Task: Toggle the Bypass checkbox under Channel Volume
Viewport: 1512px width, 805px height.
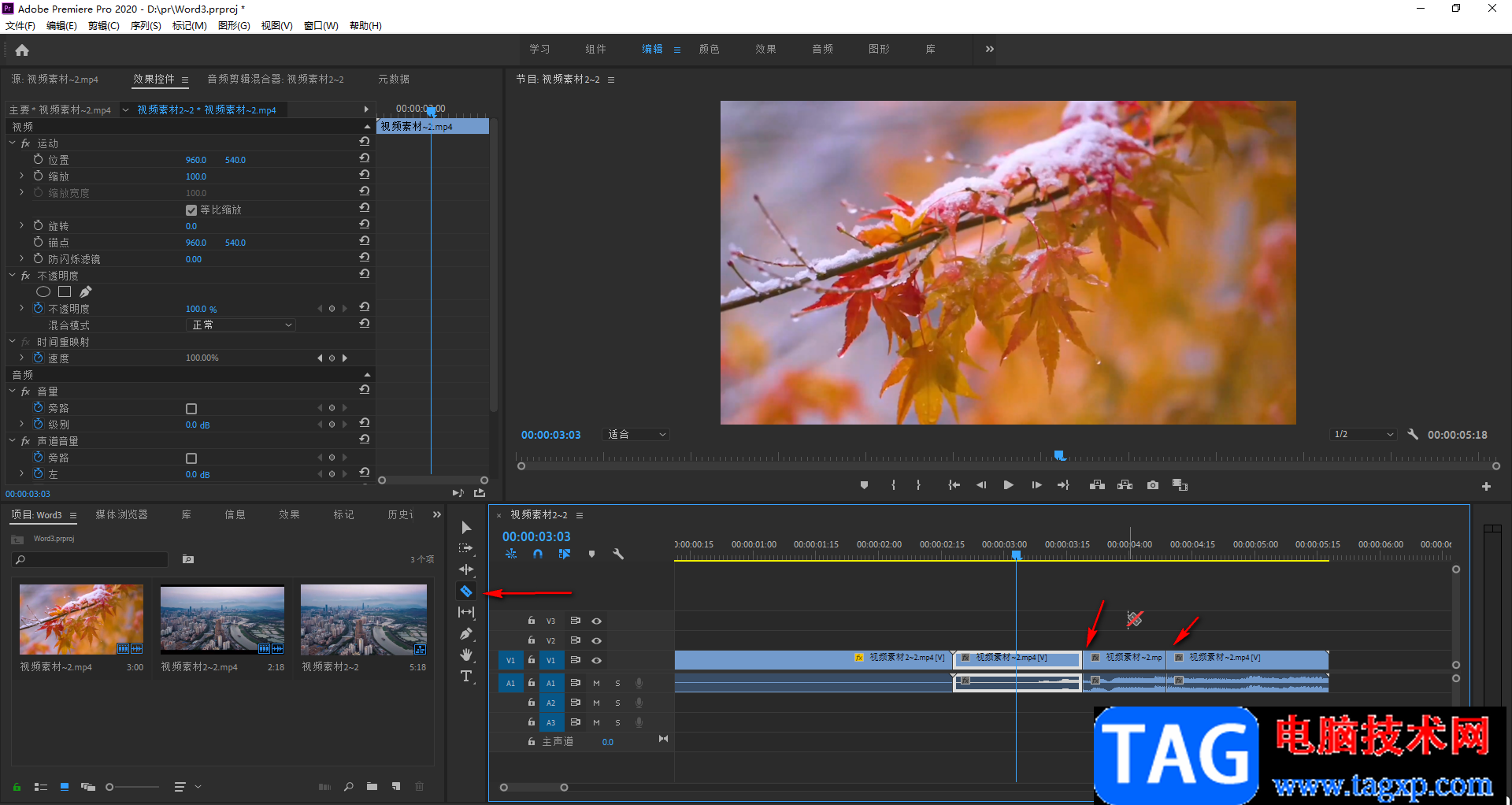Action: click(191, 458)
